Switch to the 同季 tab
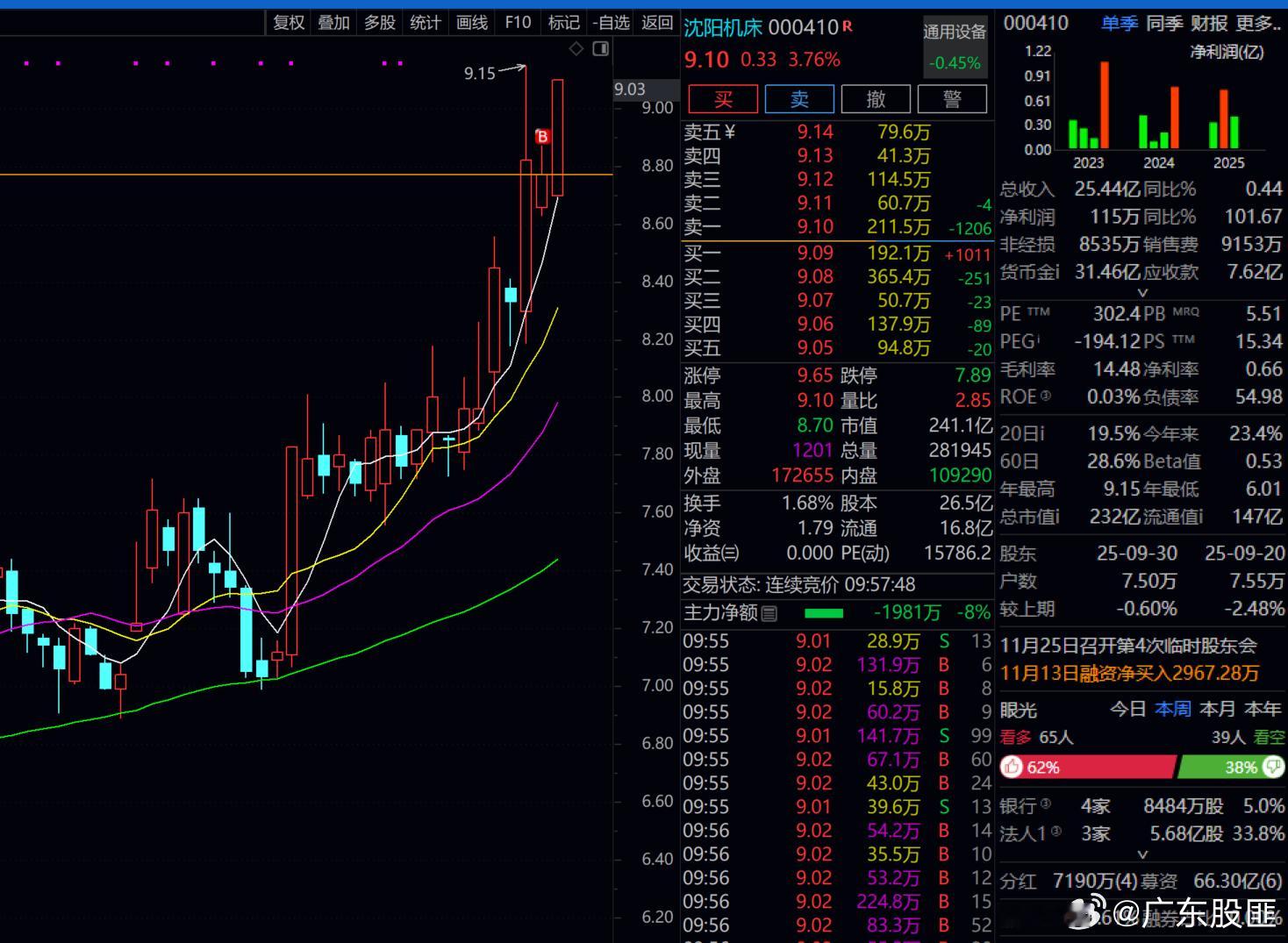This screenshot has height=943, width=1288. [x=1164, y=24]
